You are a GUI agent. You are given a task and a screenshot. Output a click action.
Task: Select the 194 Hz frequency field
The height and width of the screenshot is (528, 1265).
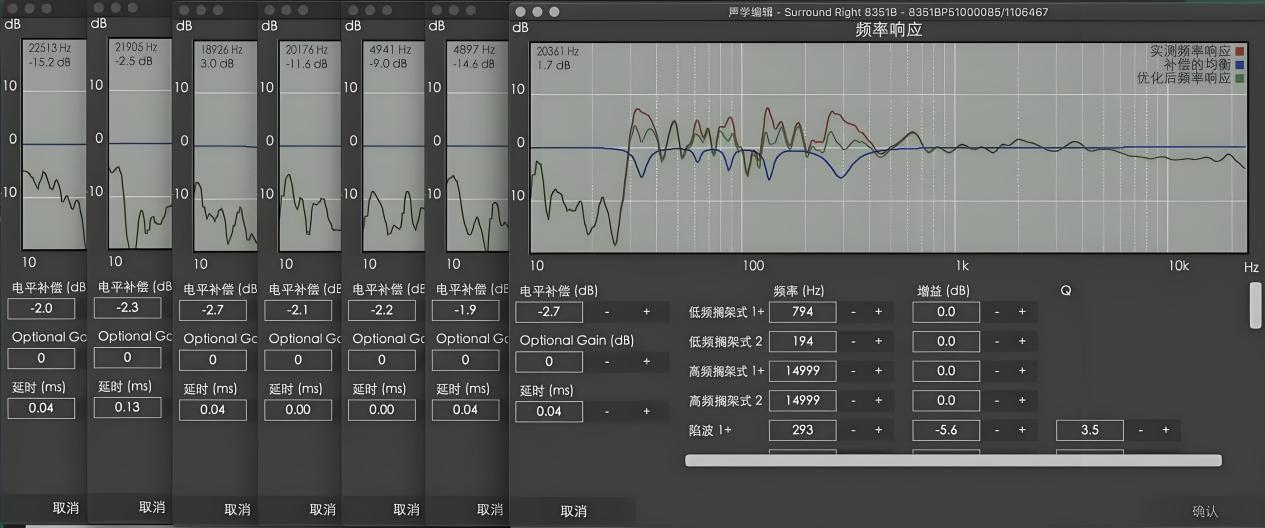pyautogui.click(x=802, y=341)
